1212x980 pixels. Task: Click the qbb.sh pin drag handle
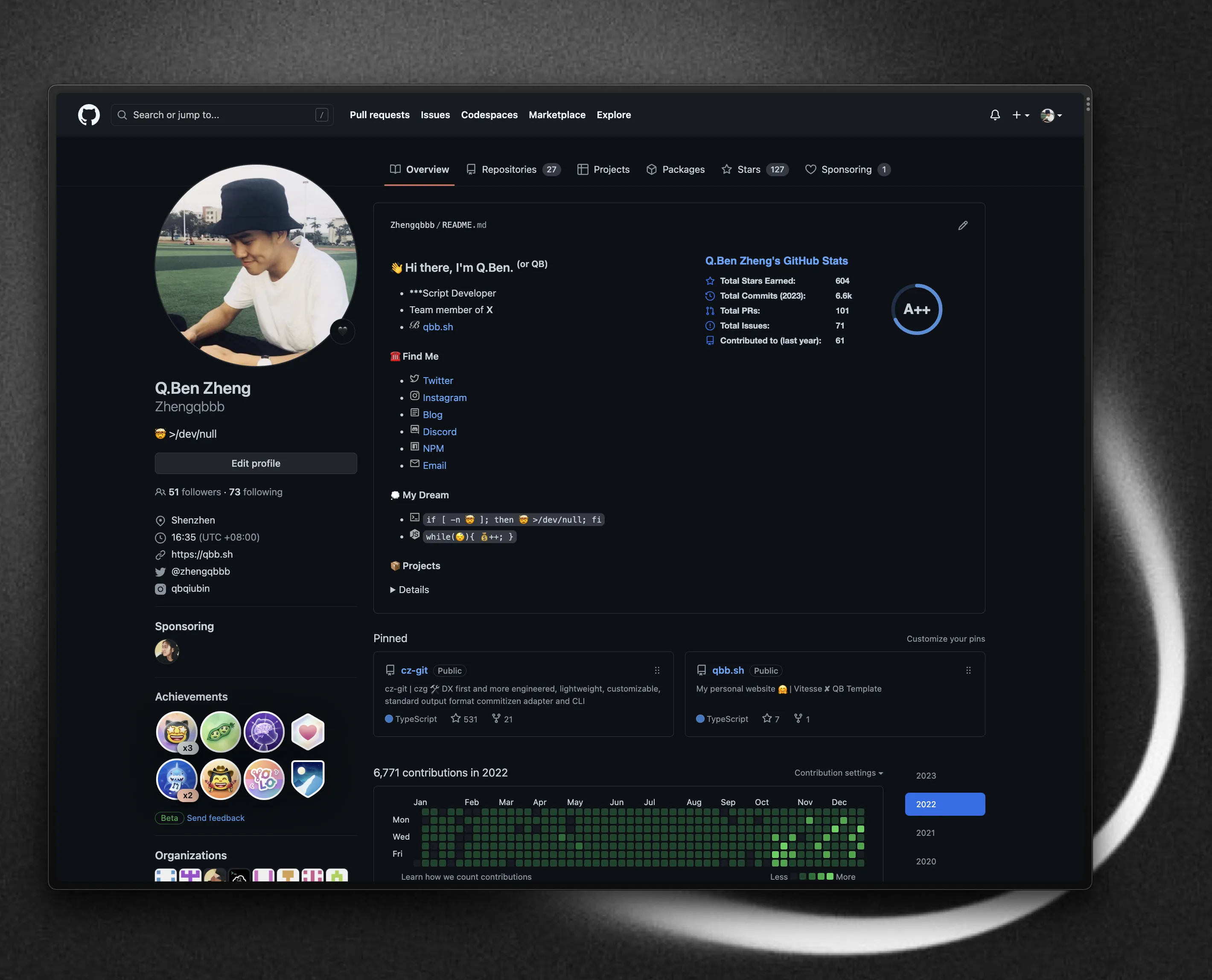coord(968,670)
